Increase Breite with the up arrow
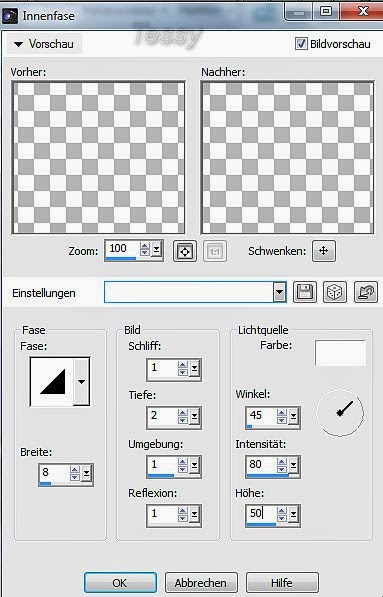This screenshot has height=597, width=383. 75,469
